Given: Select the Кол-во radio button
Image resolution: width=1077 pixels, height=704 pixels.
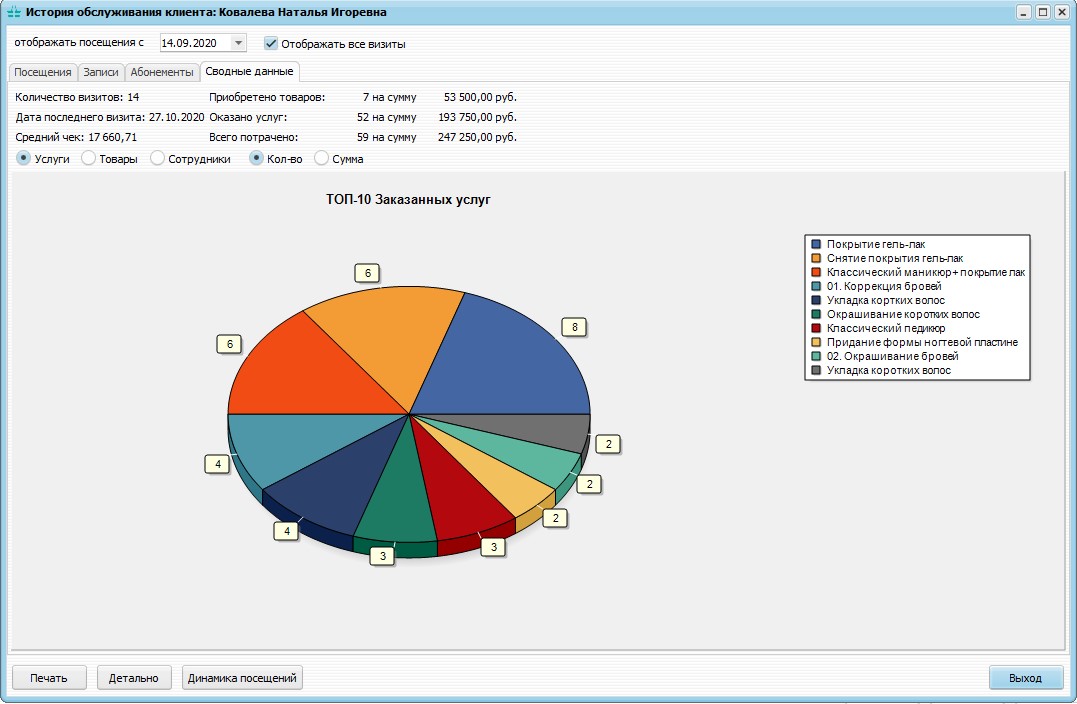Looking at the screenshot, I should (x=257, y=159).
